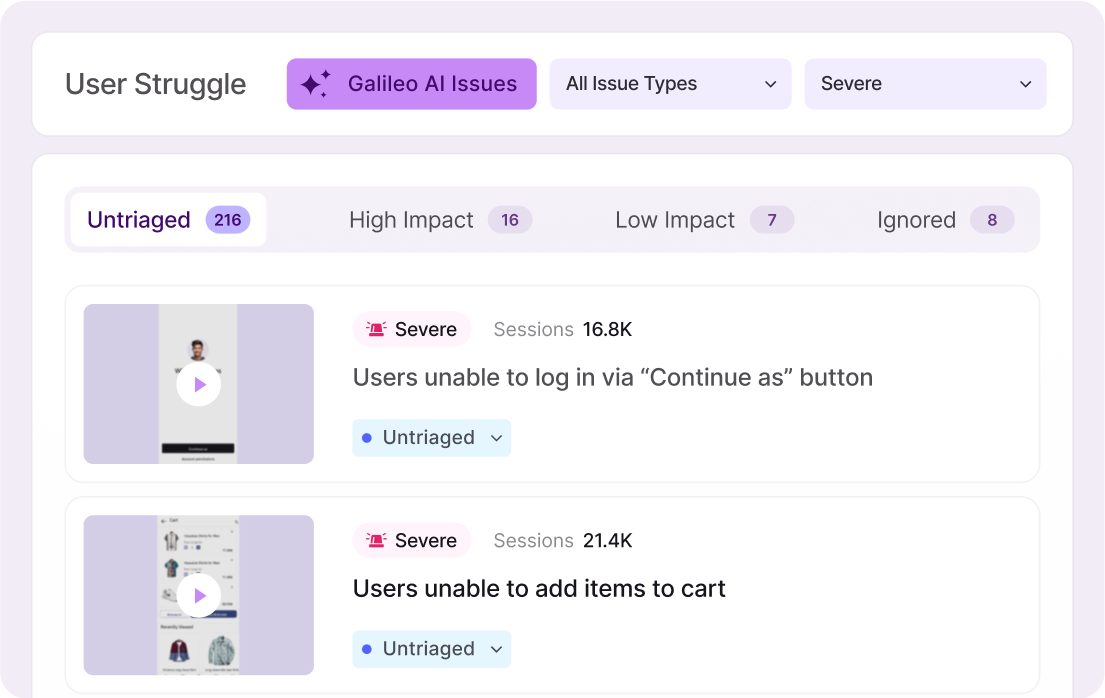
Task: Select the Untriaged tab
Action: 139,220
